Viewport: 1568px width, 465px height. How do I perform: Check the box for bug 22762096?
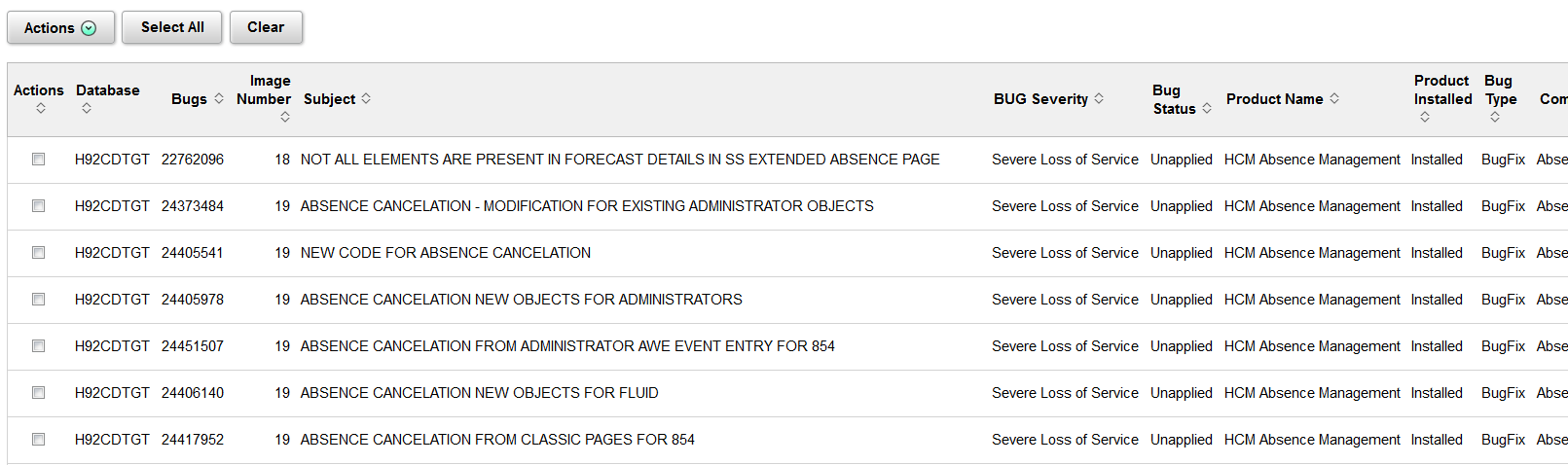click(39, 160)
